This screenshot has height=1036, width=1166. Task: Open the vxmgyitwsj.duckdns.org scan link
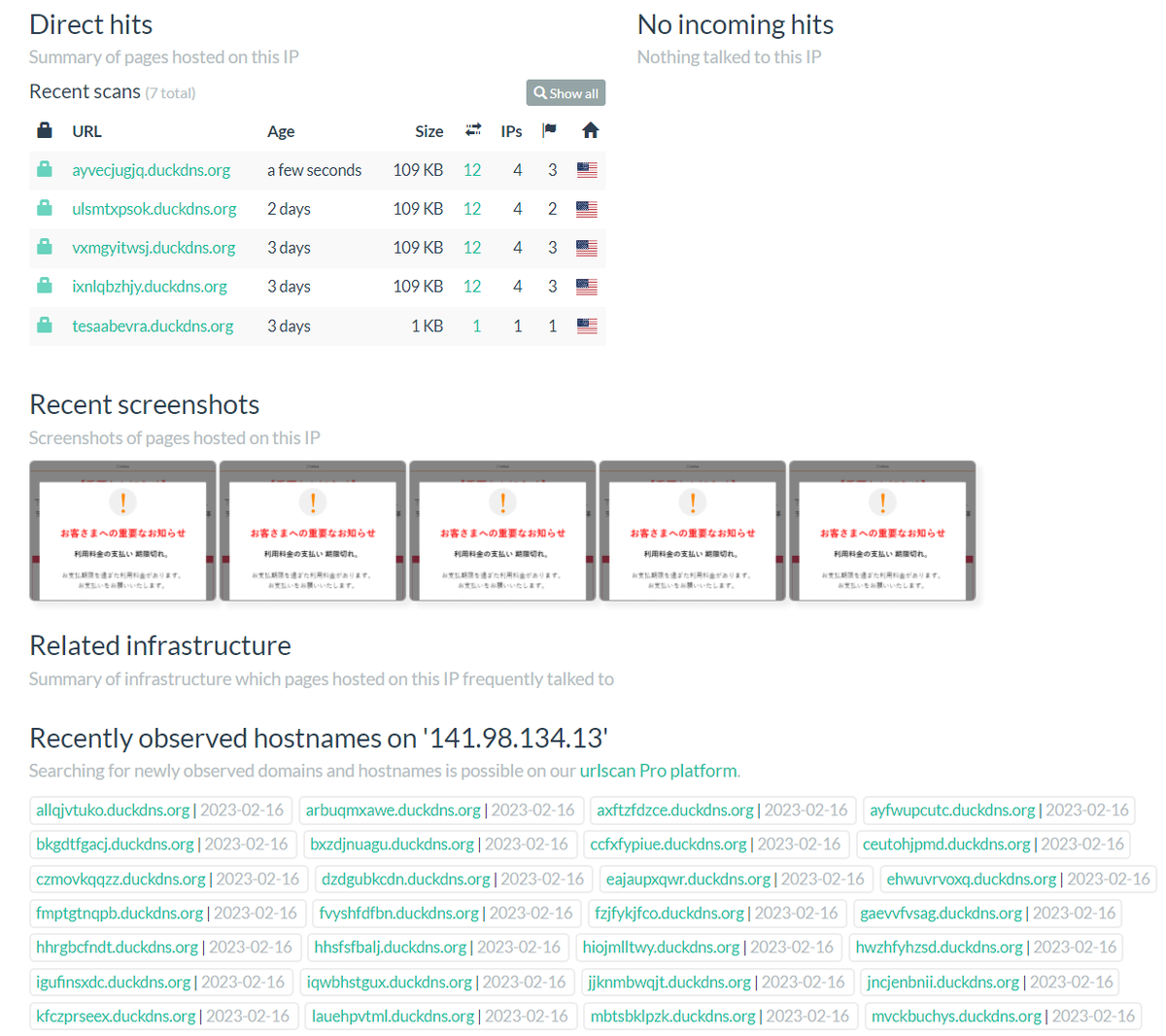154,248
